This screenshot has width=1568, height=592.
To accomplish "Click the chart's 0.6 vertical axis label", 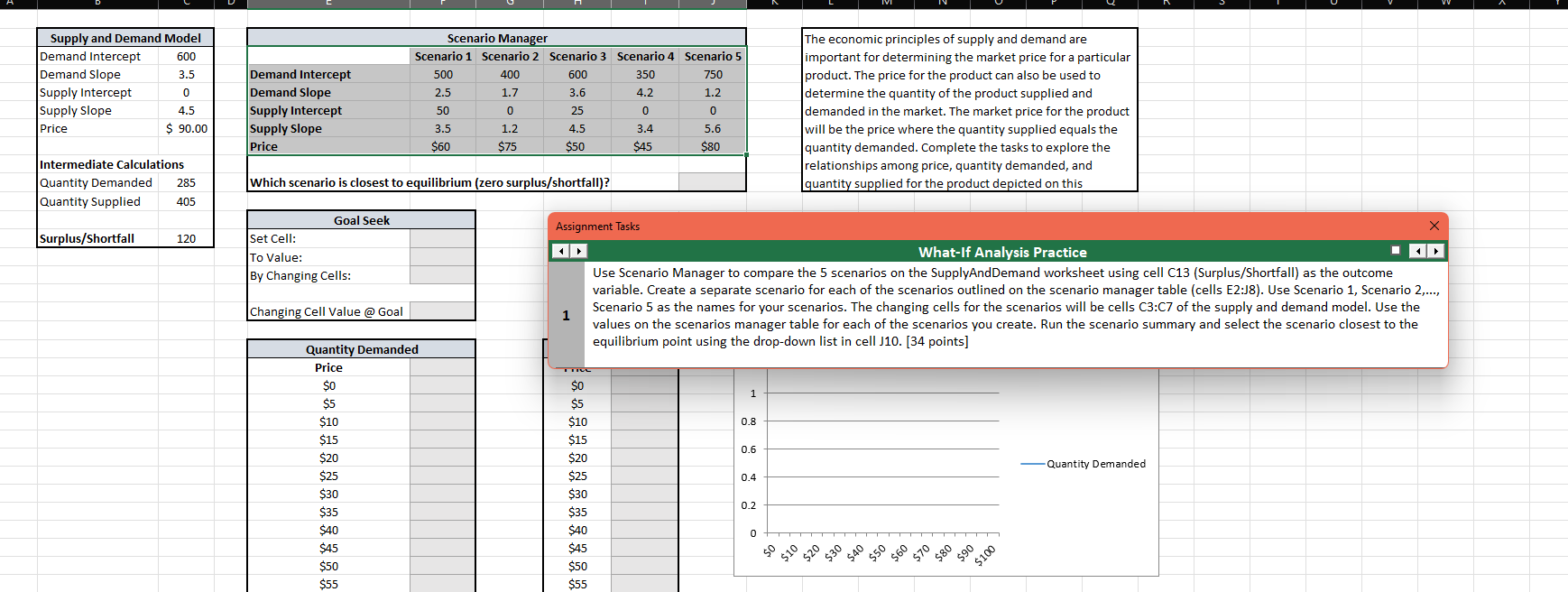I will tap(749, 449).
